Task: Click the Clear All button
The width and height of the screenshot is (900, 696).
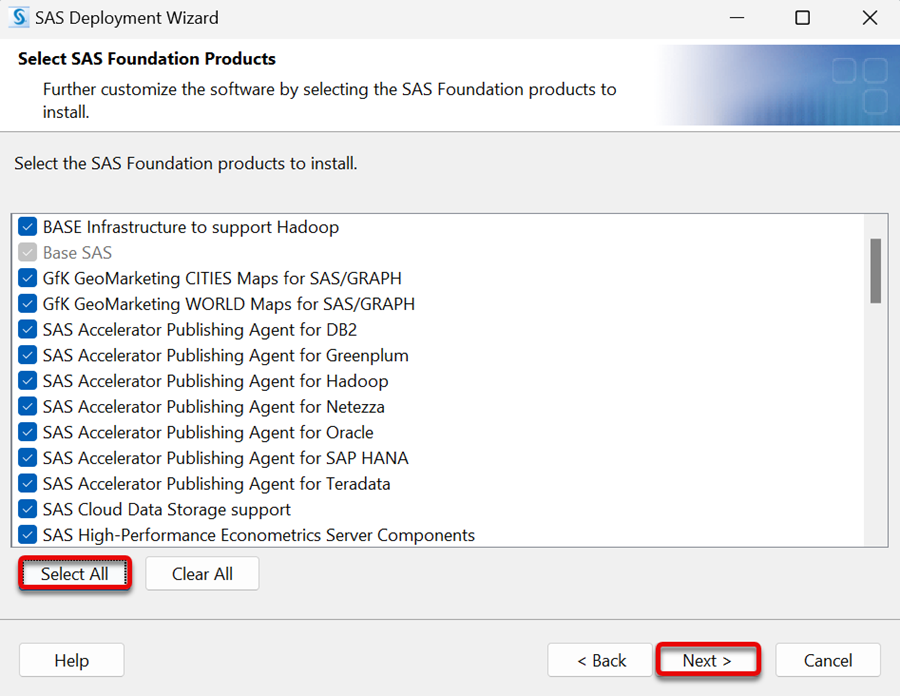Action: tap(202, 573)
